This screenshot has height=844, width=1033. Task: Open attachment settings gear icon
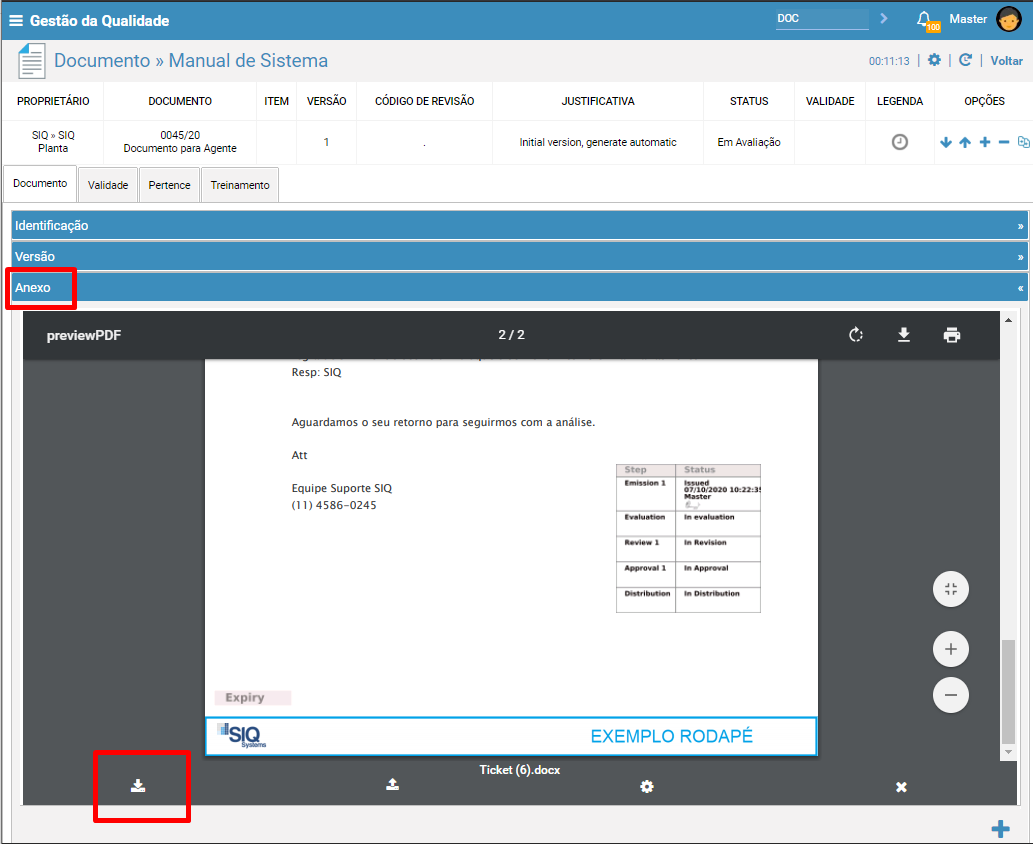tap(647, 786)
